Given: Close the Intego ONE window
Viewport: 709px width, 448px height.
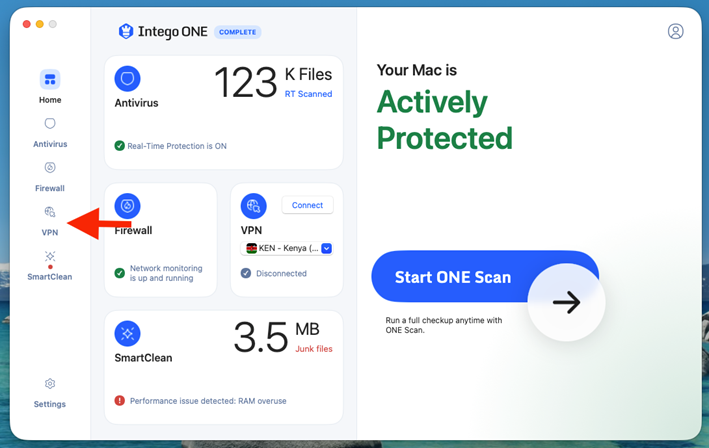Looking at the screenshot, I should tap(27, 24).
